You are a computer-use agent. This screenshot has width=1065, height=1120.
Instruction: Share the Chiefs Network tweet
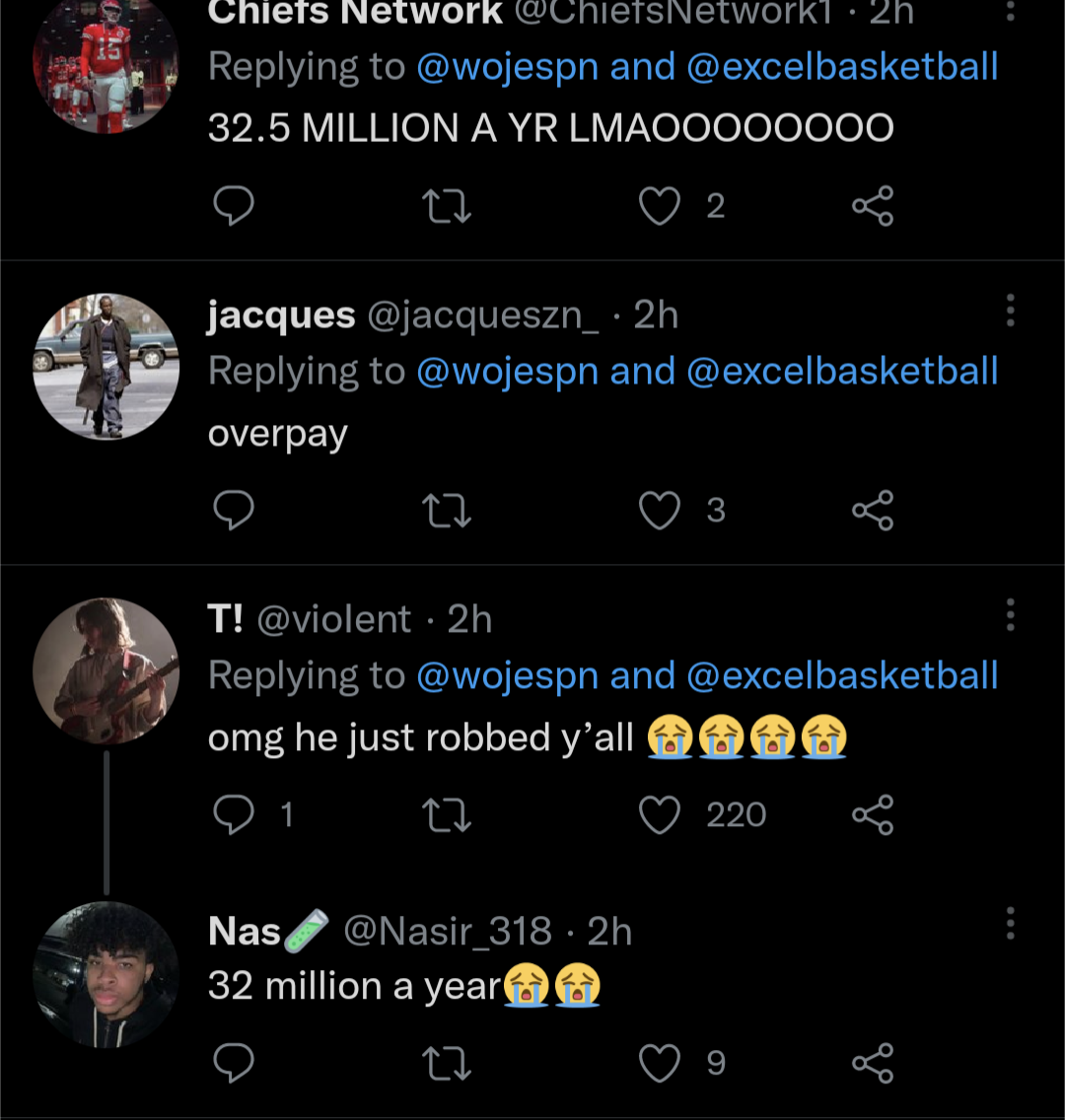click(x=873, y=205)
